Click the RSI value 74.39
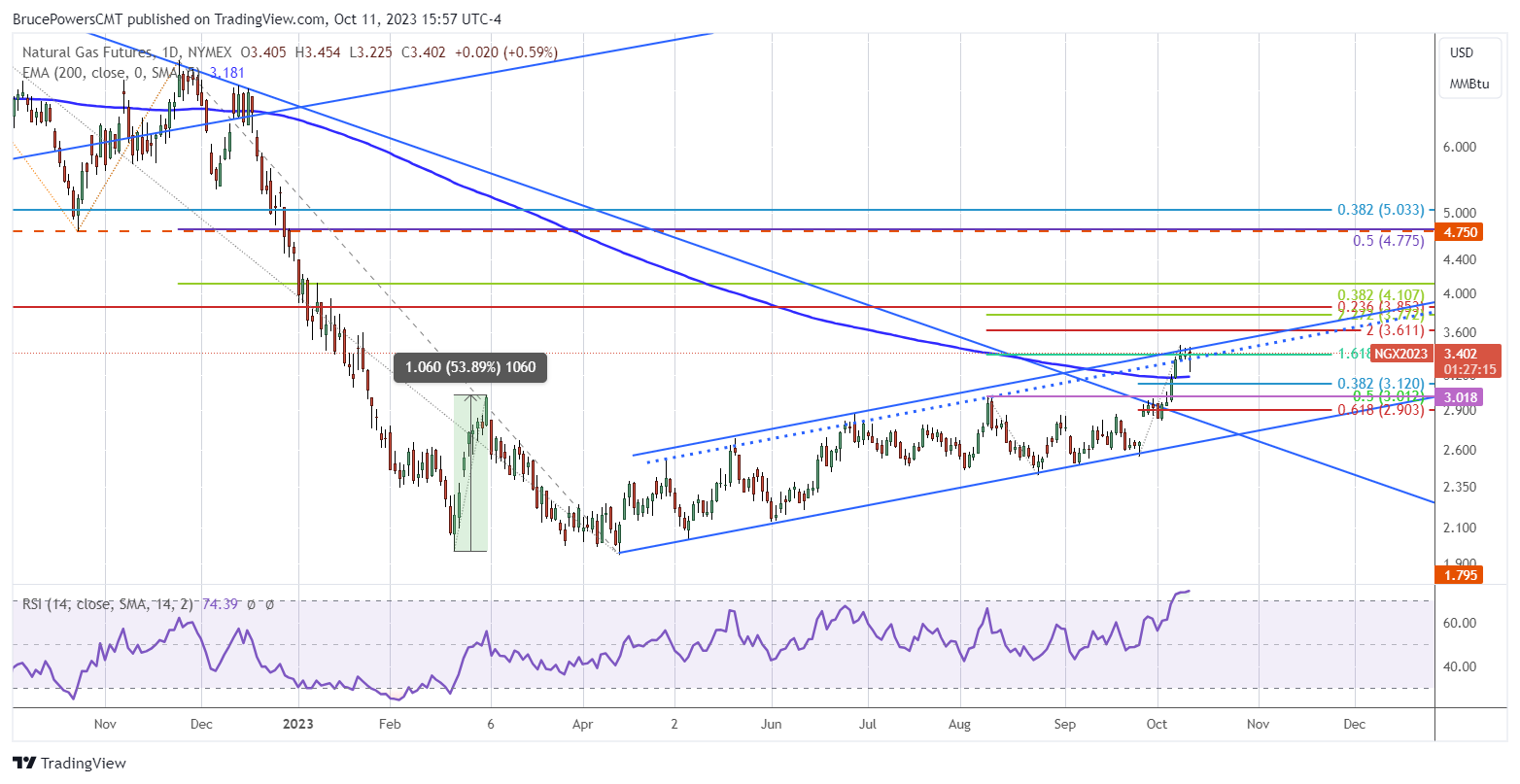This screenshot has height=784, width=1520. point(220,603)
